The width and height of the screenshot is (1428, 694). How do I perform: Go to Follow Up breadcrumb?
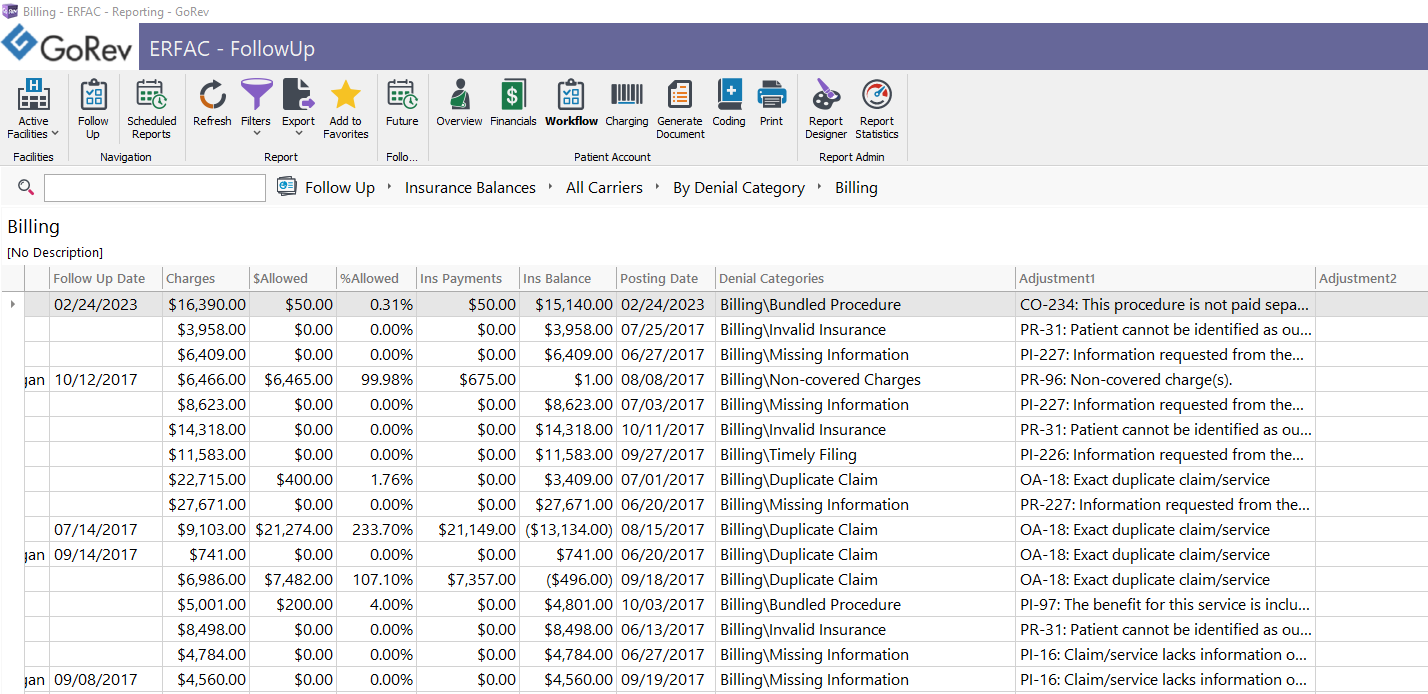coord(340,187)
